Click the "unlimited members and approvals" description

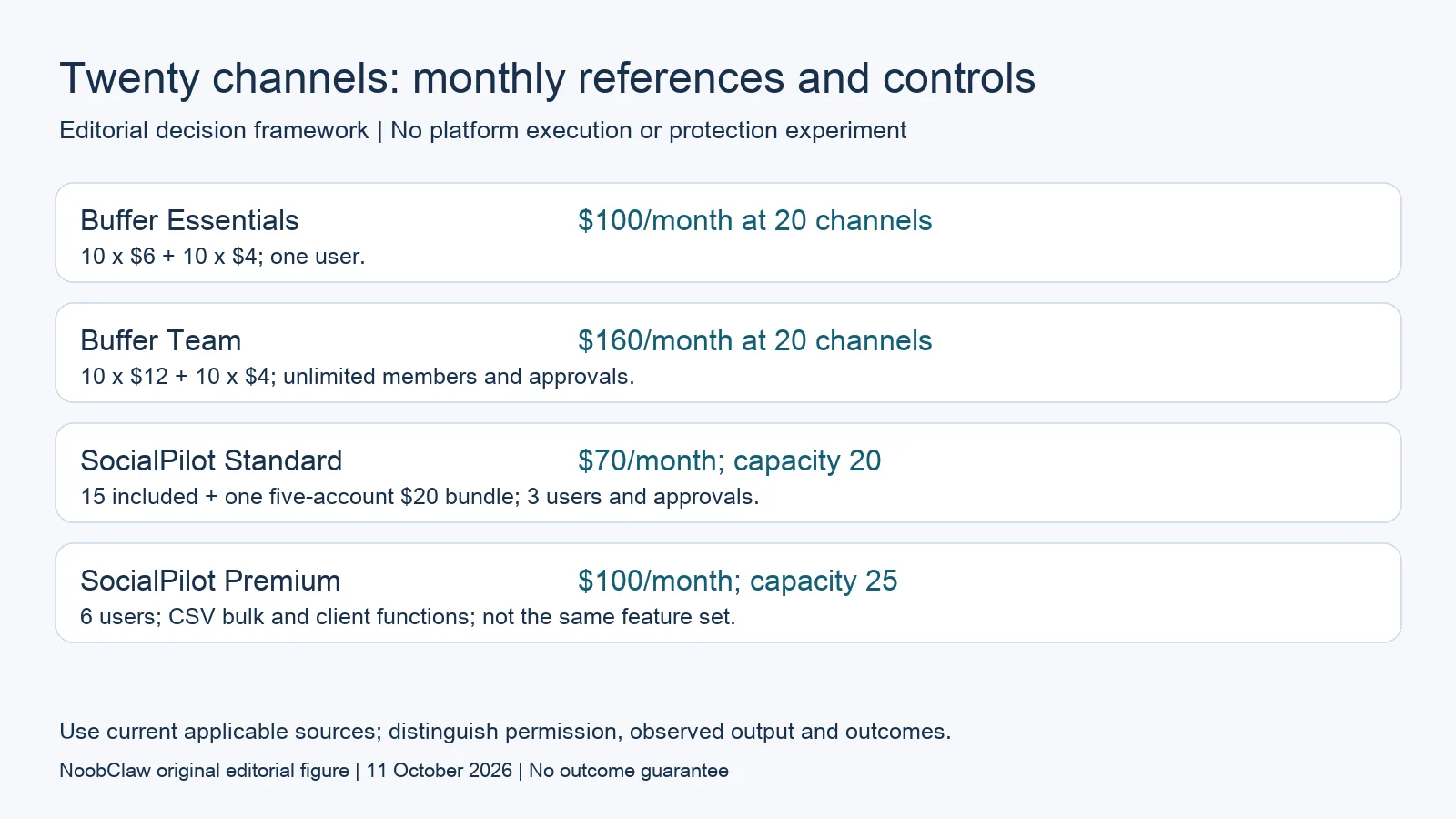coord(459,377)
